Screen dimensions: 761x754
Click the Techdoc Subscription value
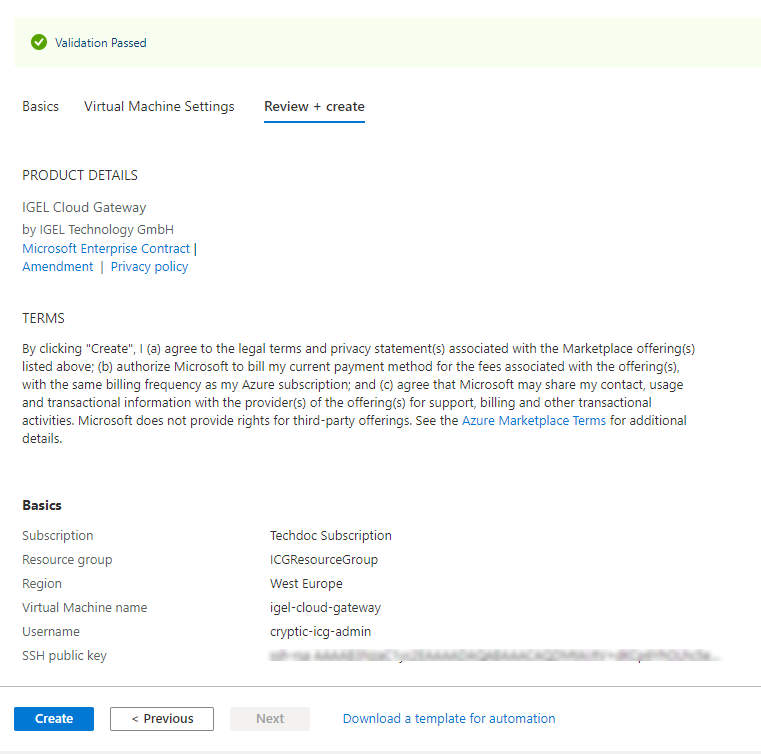click(331, 535)
